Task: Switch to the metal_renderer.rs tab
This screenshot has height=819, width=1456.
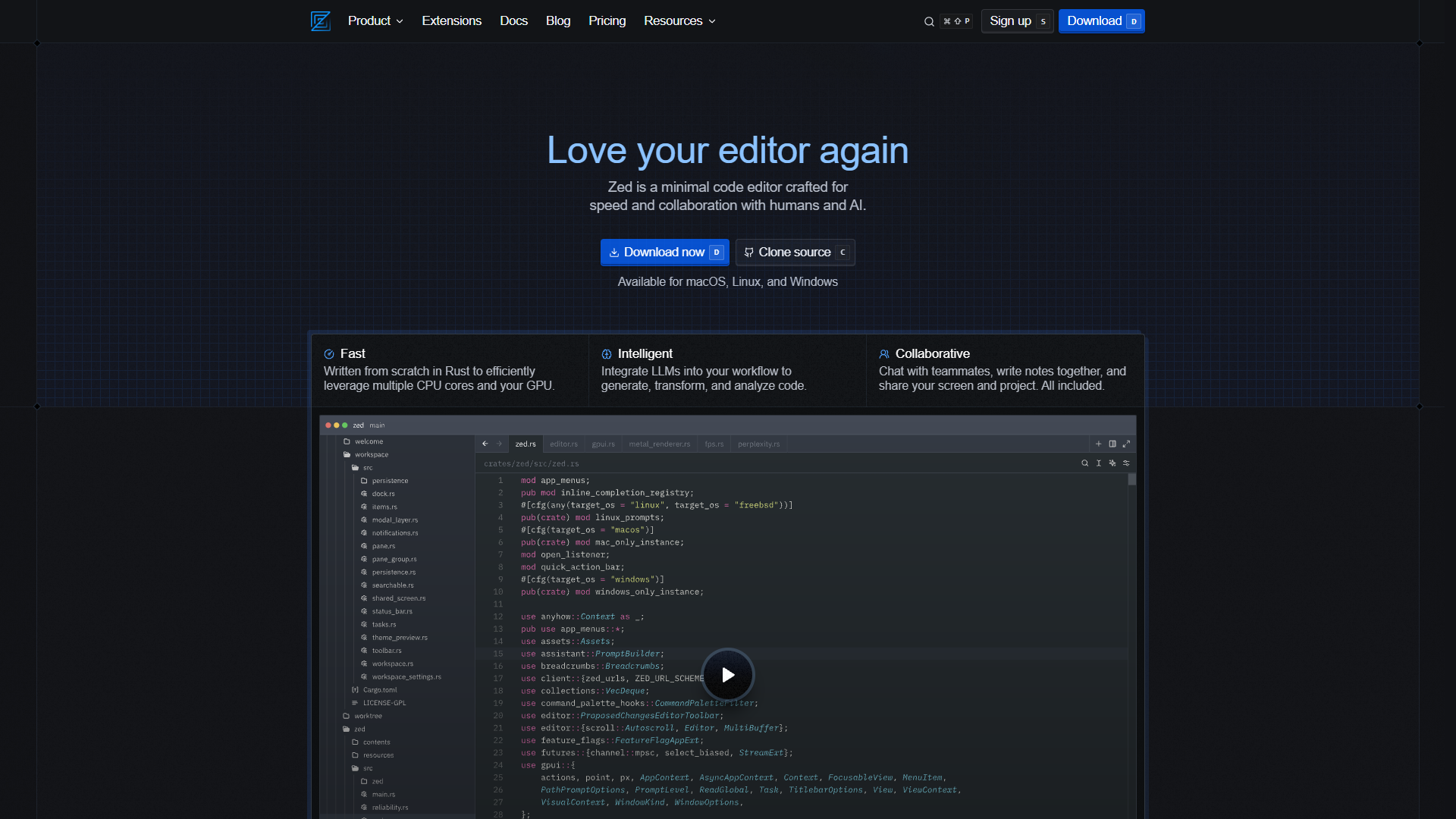Action: coord(660,444)
